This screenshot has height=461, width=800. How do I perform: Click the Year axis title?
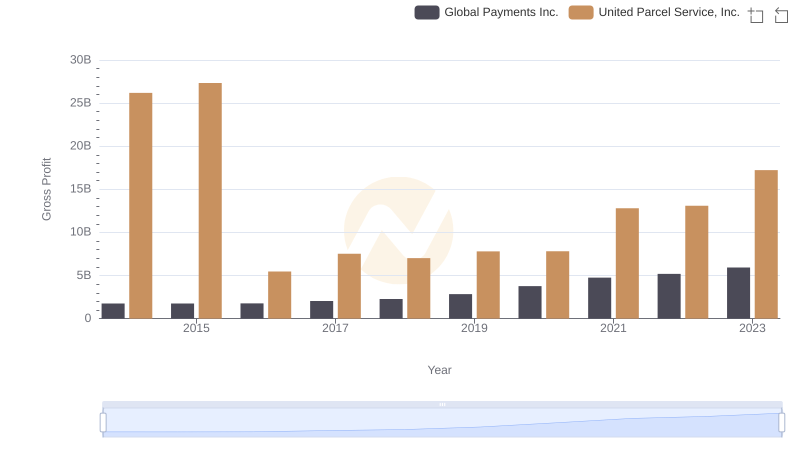pyautogui.click(x=439, y=370)
